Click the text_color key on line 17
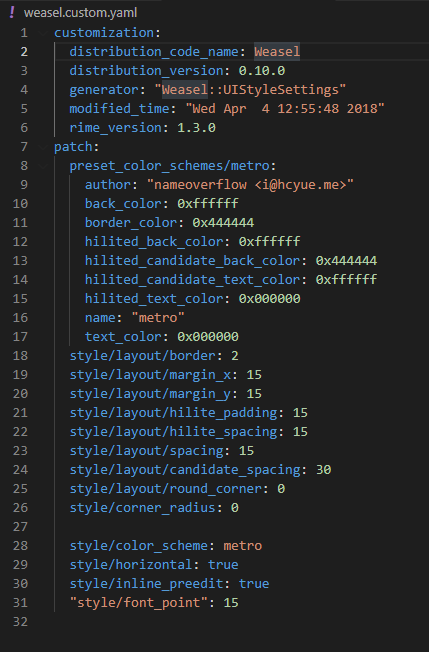The height and width of the screenshot is (652, 429). [123, 336]
